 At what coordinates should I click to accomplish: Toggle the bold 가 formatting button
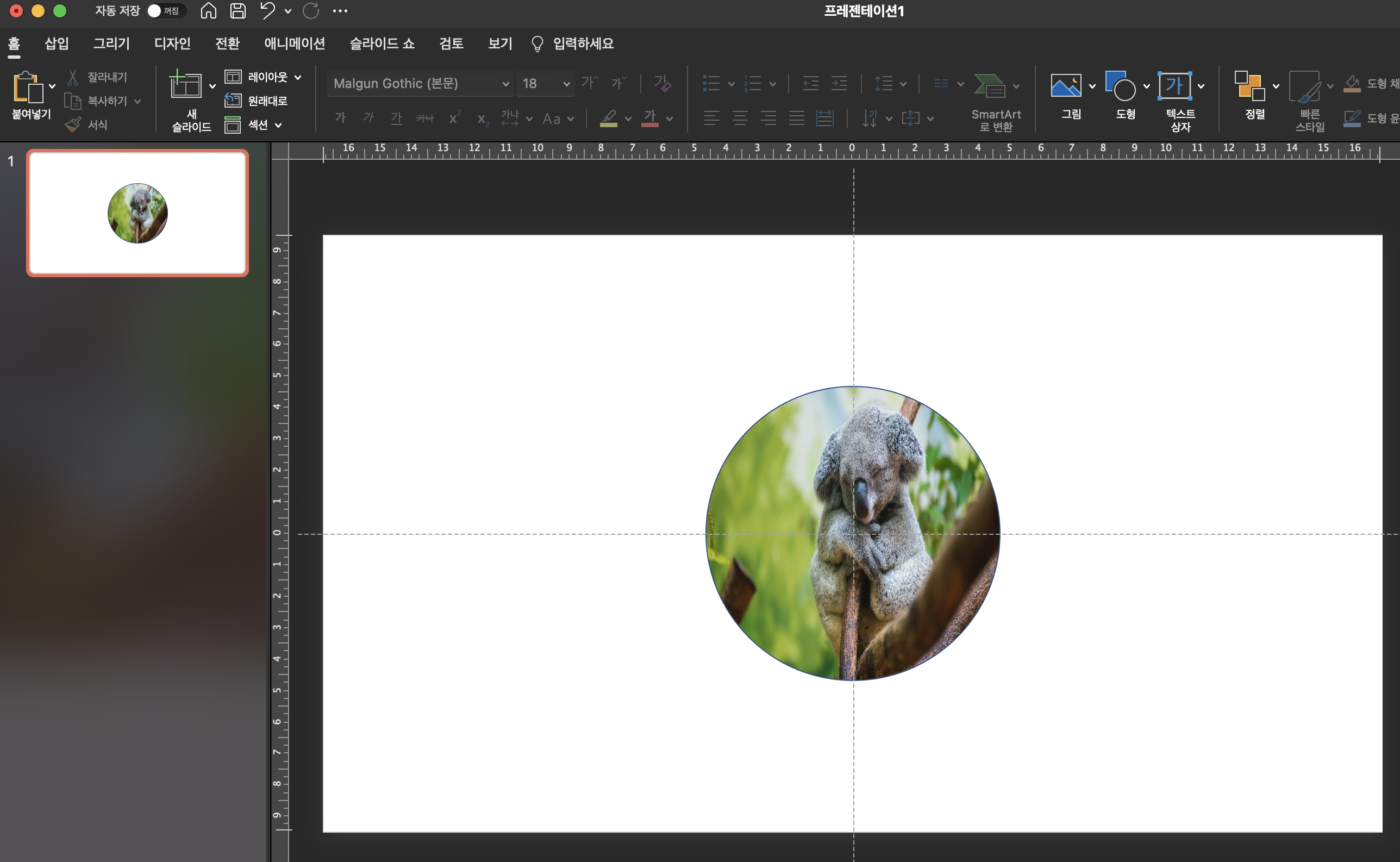[340, 118]
